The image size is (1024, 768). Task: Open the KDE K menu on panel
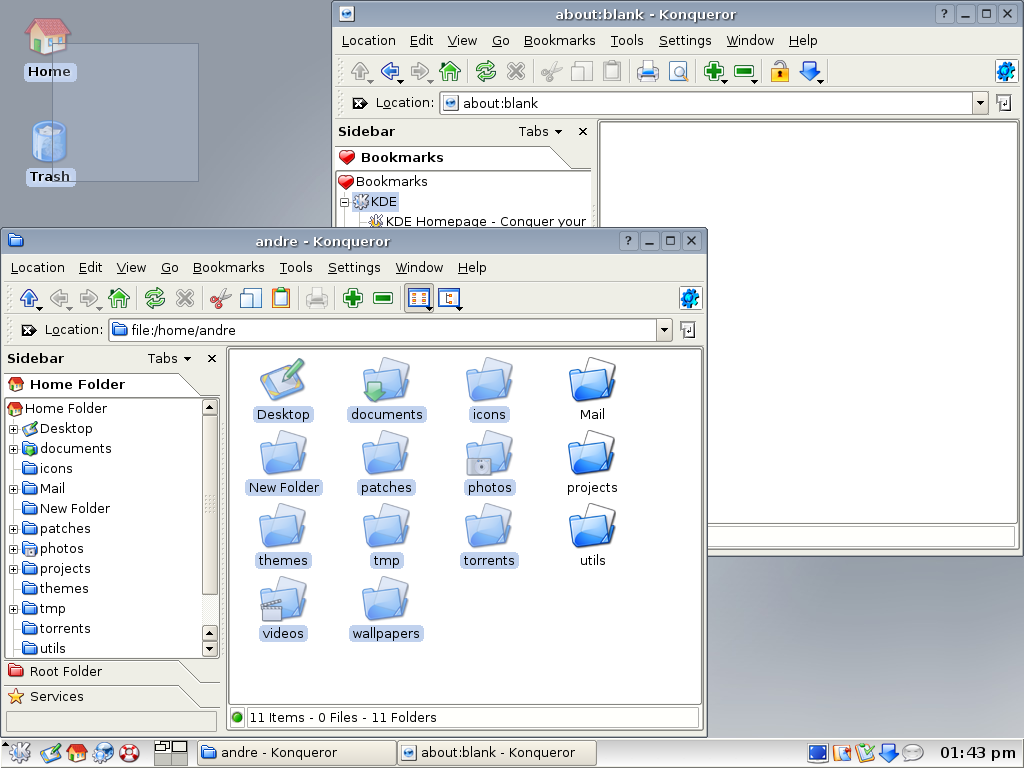coord(19,753)
